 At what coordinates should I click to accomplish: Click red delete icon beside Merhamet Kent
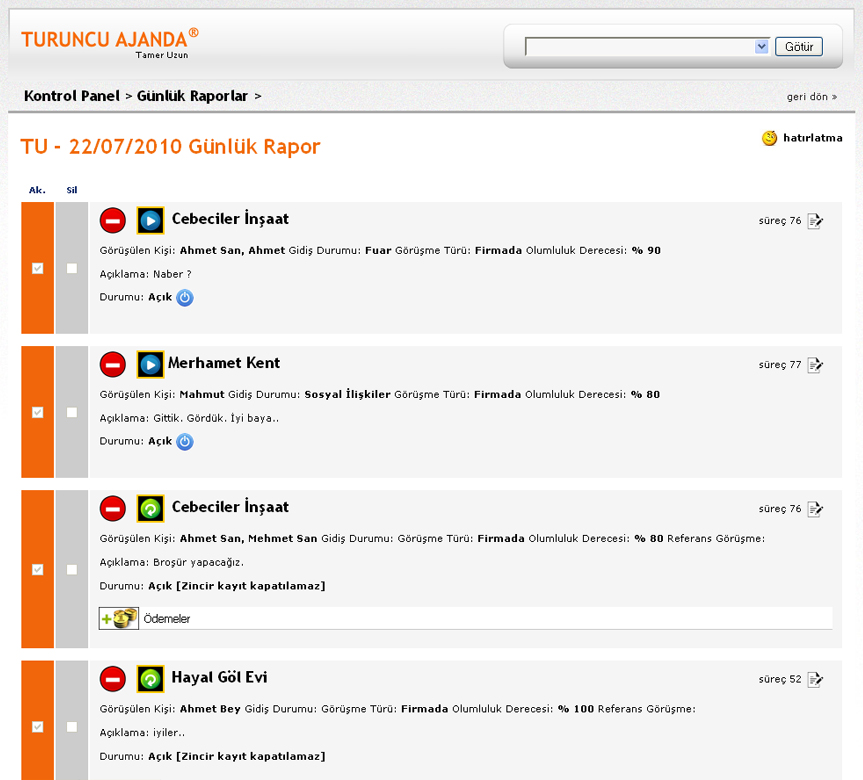(113, 364)
